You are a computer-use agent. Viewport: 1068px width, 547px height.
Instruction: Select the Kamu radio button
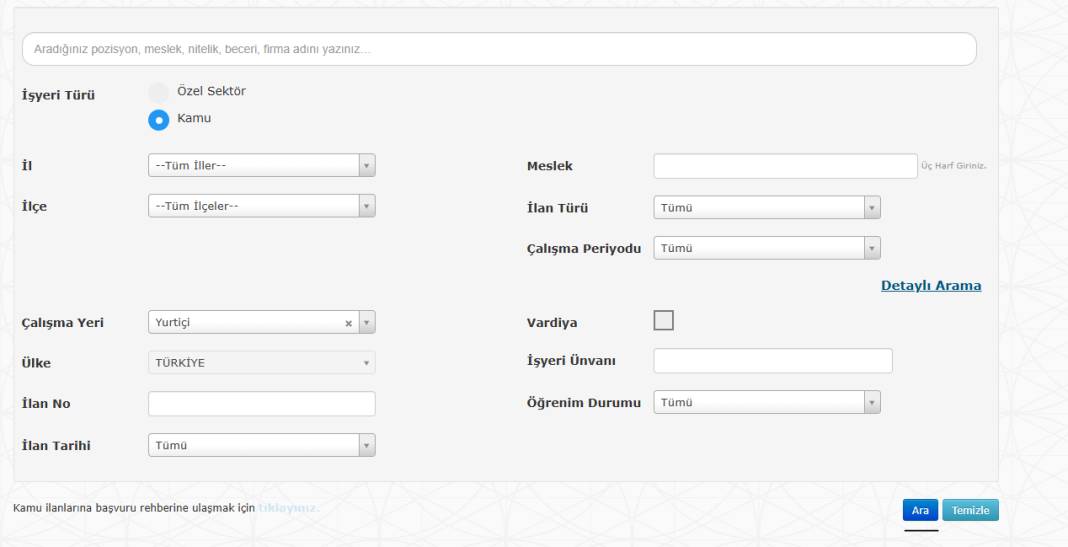(158, 119)
